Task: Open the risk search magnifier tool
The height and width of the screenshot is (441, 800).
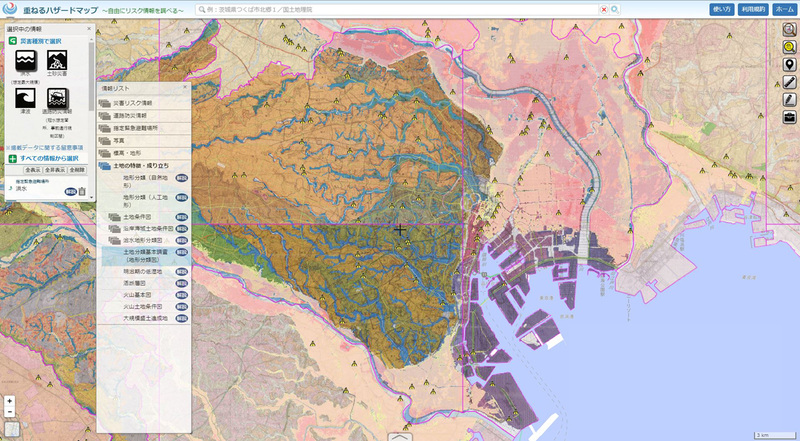Action: [x=789, y=29]
